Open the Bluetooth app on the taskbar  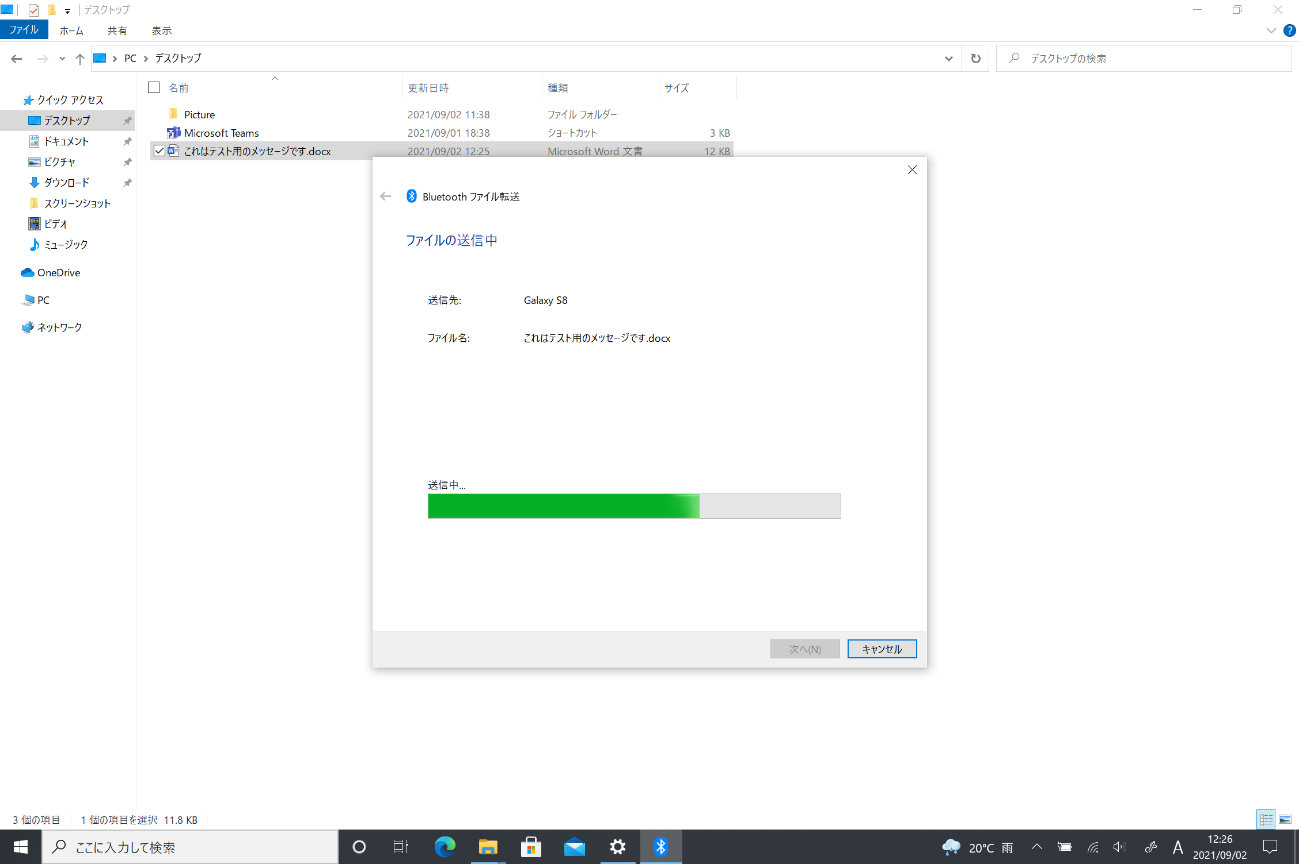(660, 847)
